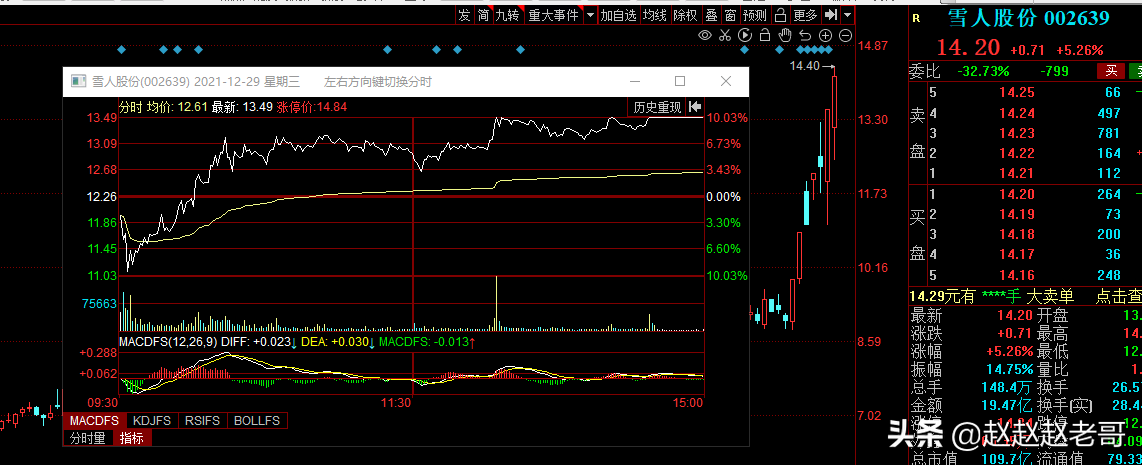Click the 预测 forecast button

[x=755, y=15]
